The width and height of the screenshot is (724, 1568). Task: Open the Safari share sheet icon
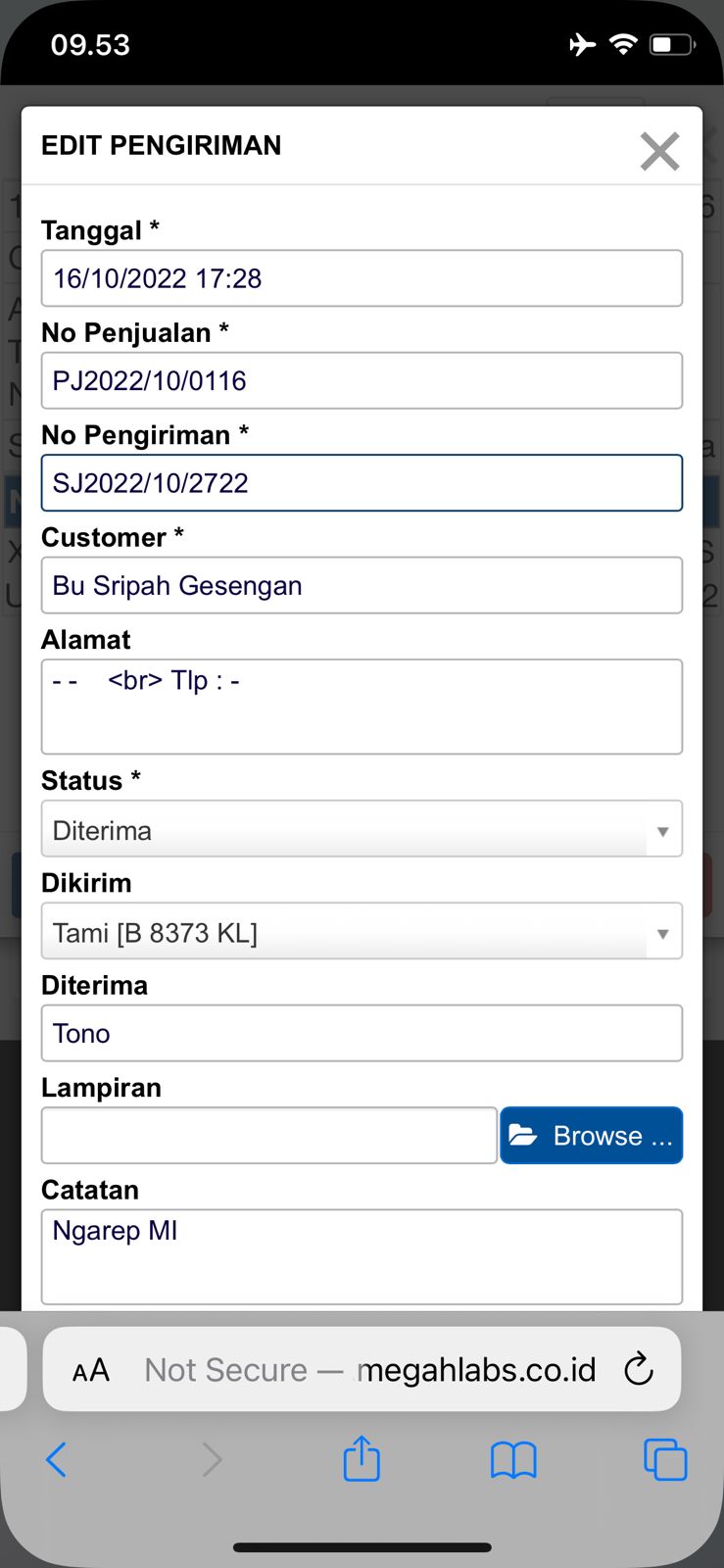[362, 1457]
